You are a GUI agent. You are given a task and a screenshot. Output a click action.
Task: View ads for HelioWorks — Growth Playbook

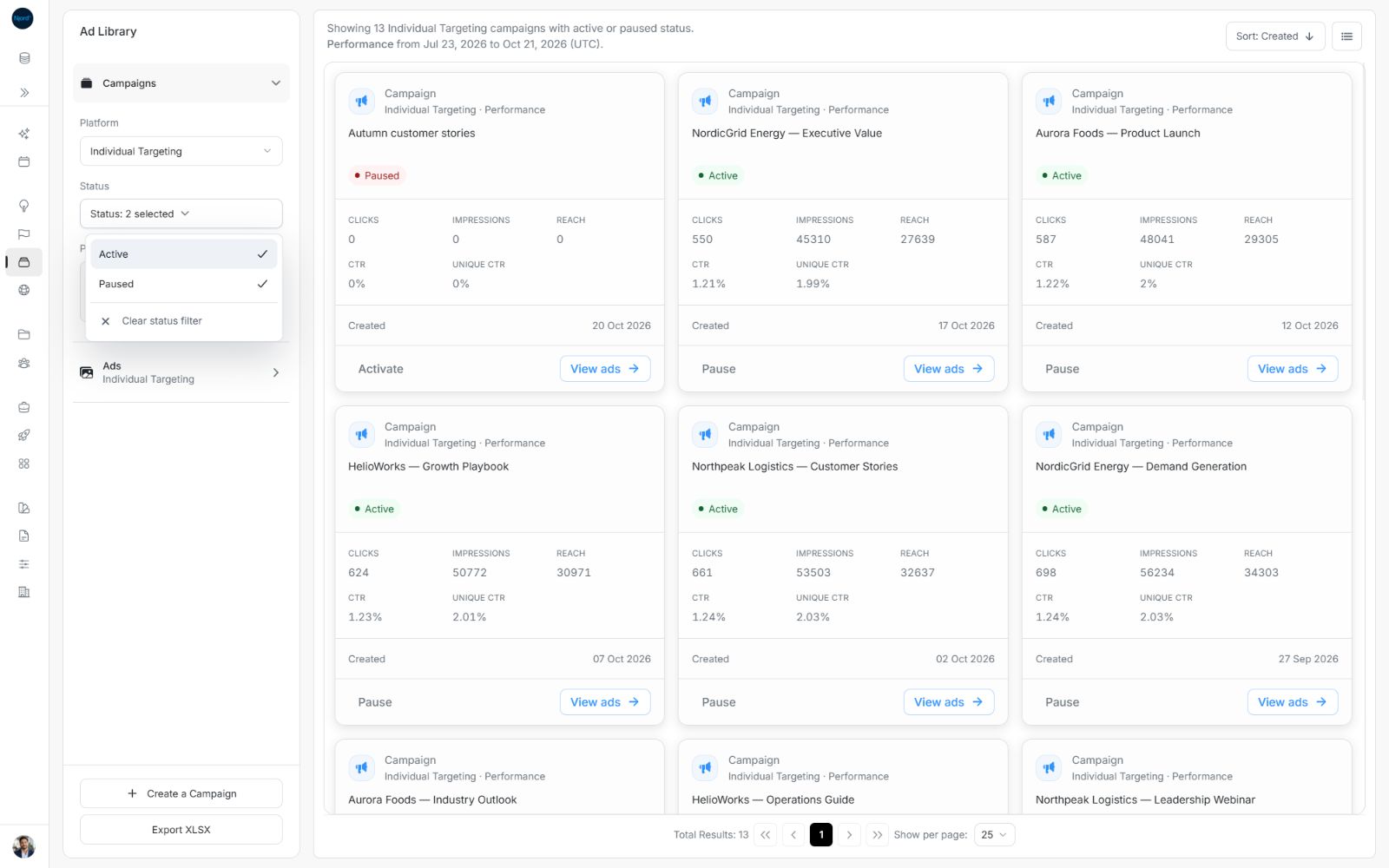click(x=604, y=702)
